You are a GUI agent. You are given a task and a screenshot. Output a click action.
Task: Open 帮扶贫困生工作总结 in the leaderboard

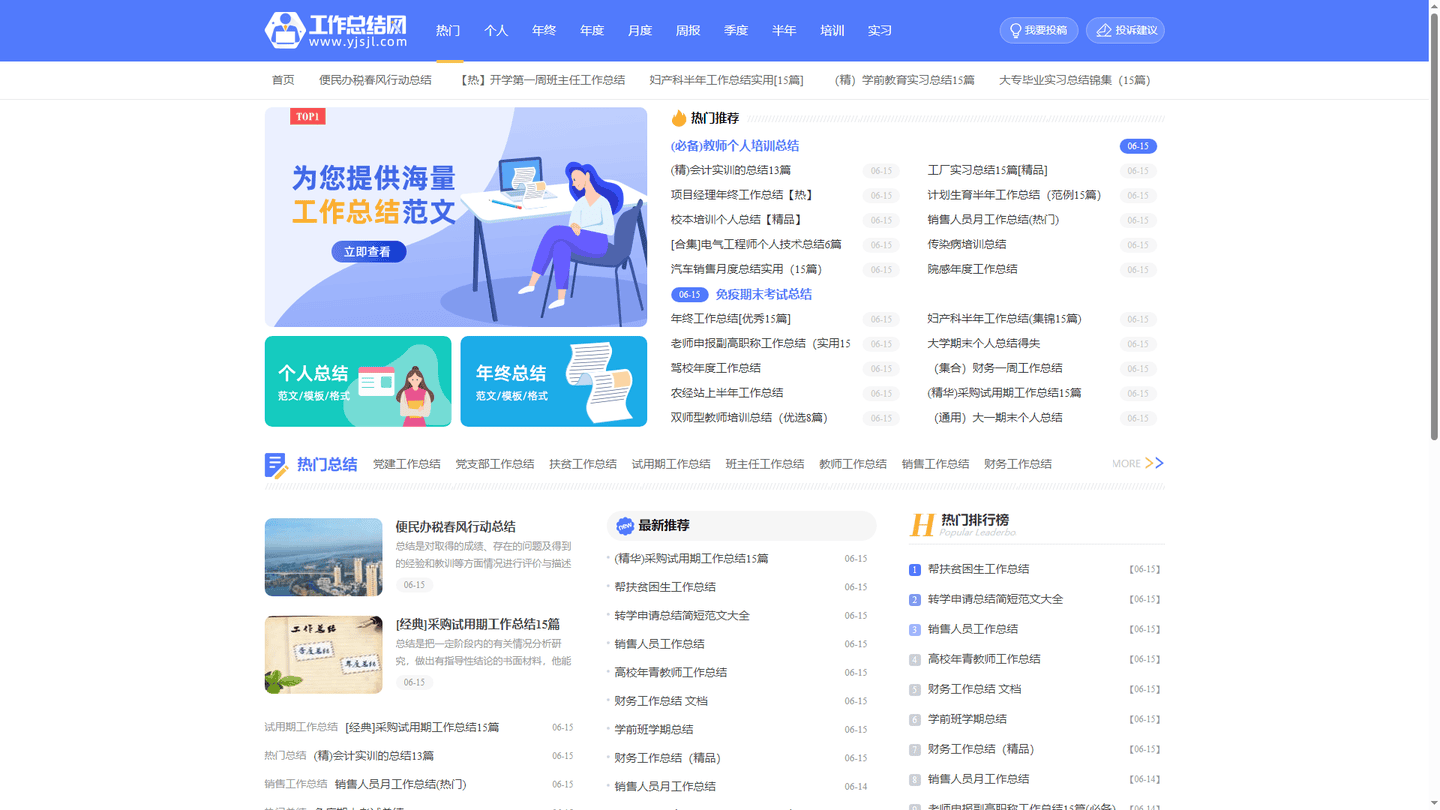[x=978, y=569]
